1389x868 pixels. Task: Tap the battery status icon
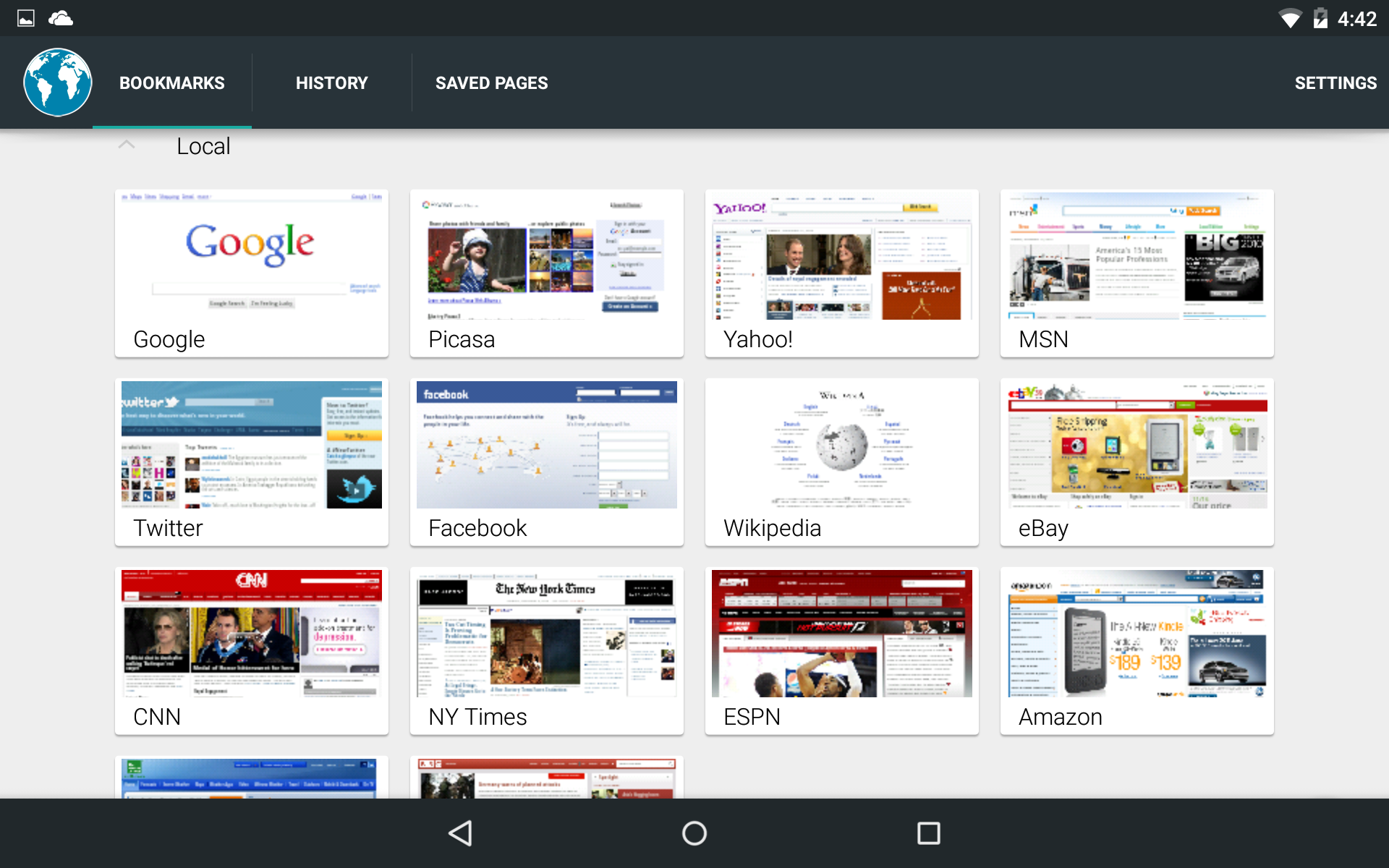tap(1321, 18)
